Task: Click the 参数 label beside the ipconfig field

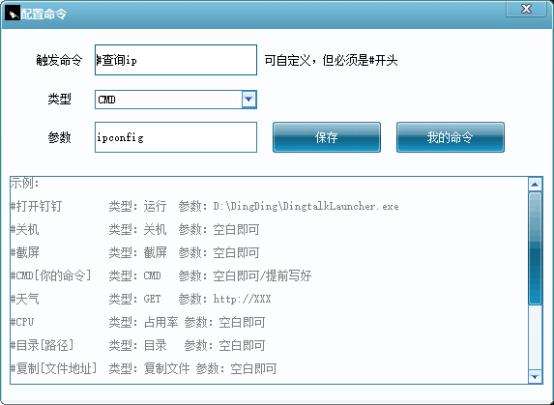Action: 59,137
